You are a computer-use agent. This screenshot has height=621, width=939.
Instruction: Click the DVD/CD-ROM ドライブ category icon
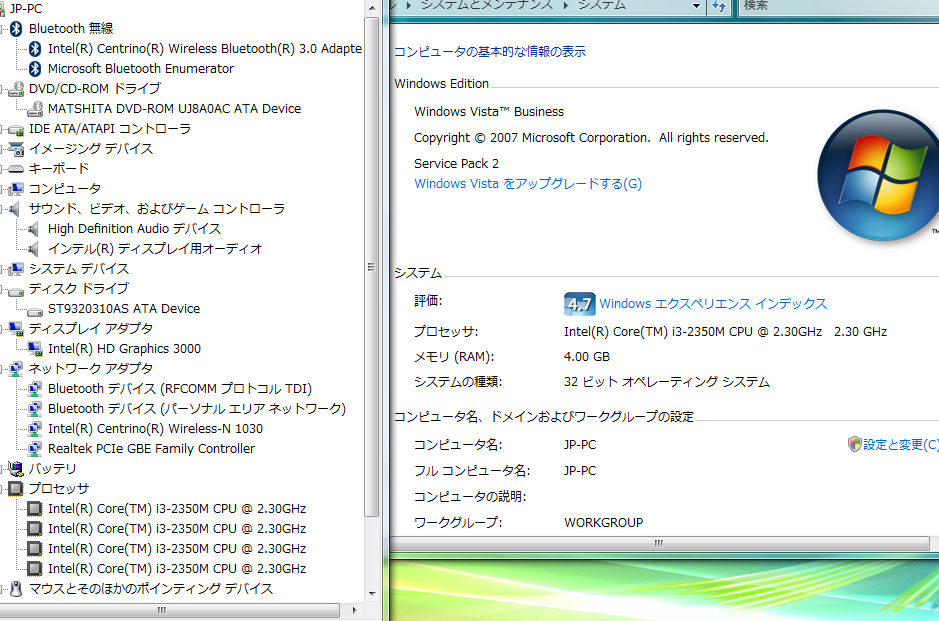(x=16, y=89)
